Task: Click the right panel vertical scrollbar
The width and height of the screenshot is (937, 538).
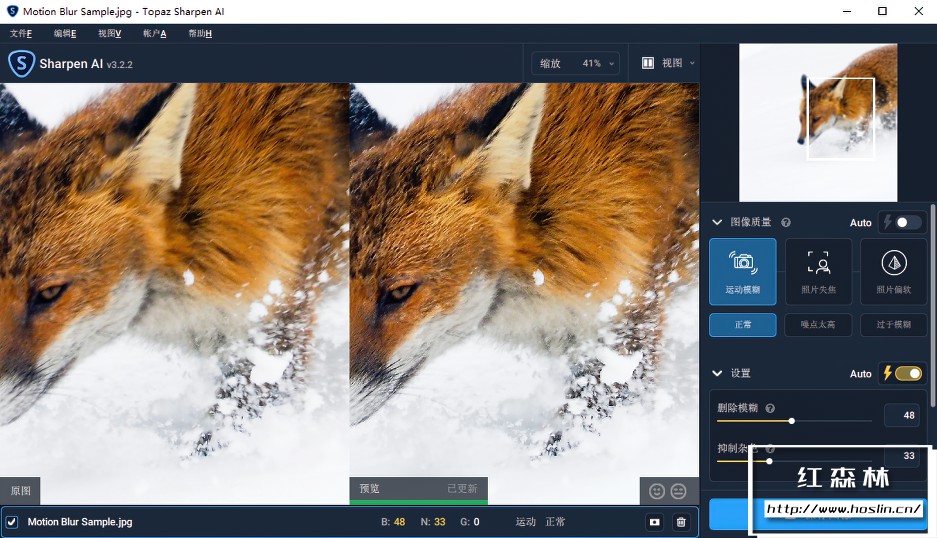Action: pos(933,305)
